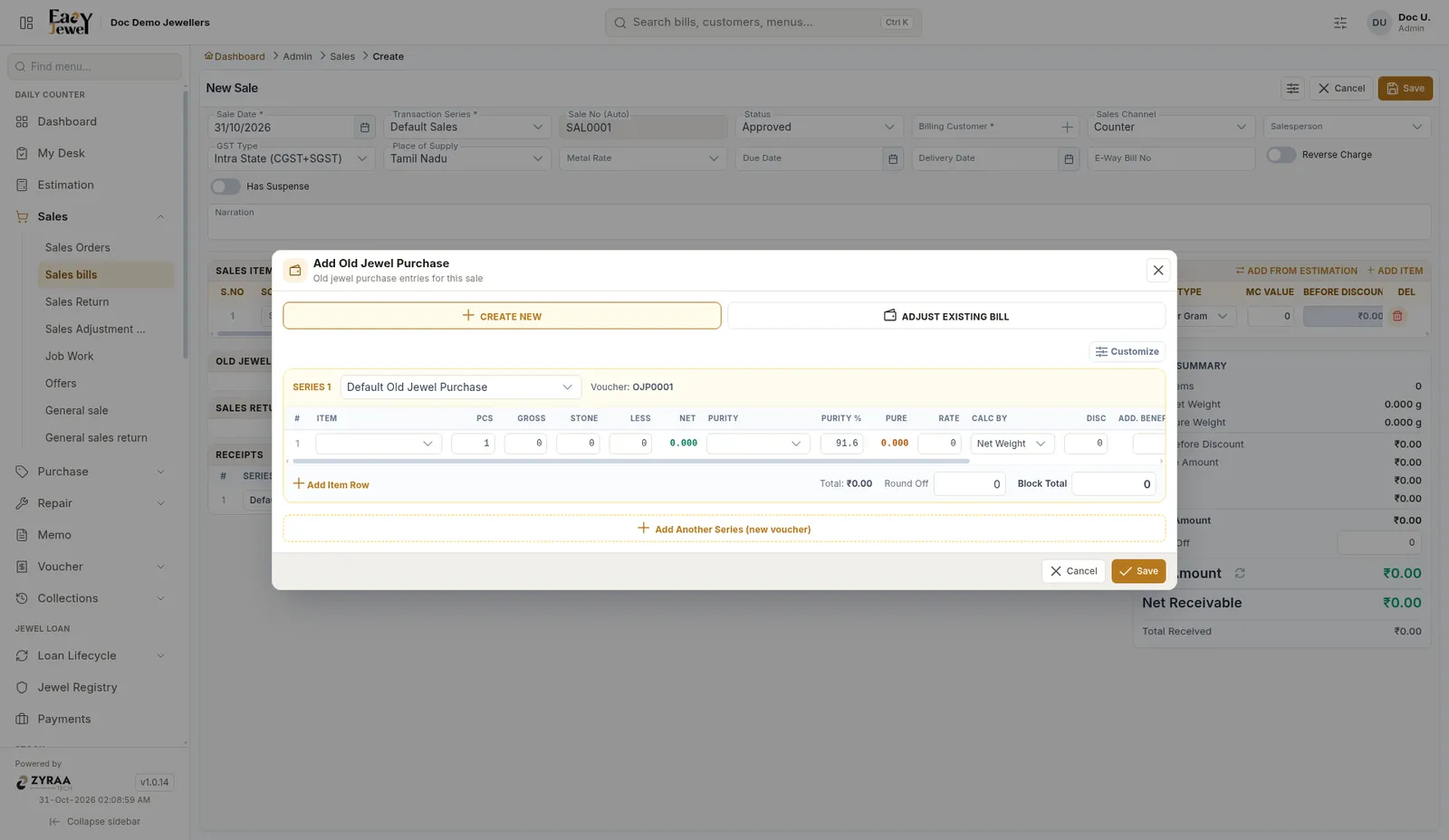Close the Add Old Jewel Purchase dialog
This screenshot has width=1449, height=840.
(1157, 270)
